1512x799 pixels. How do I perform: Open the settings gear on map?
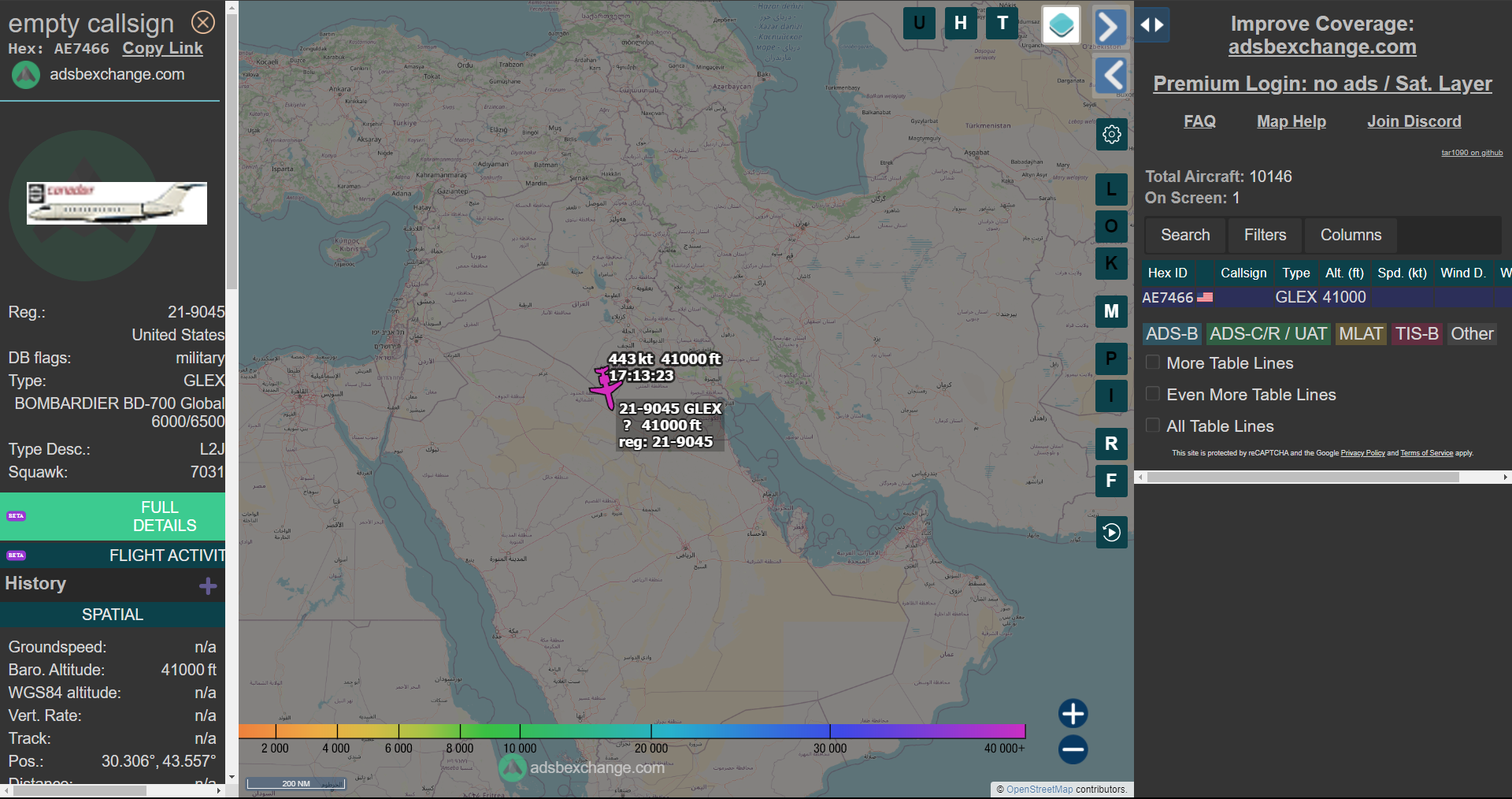(x=1111, y=135)
